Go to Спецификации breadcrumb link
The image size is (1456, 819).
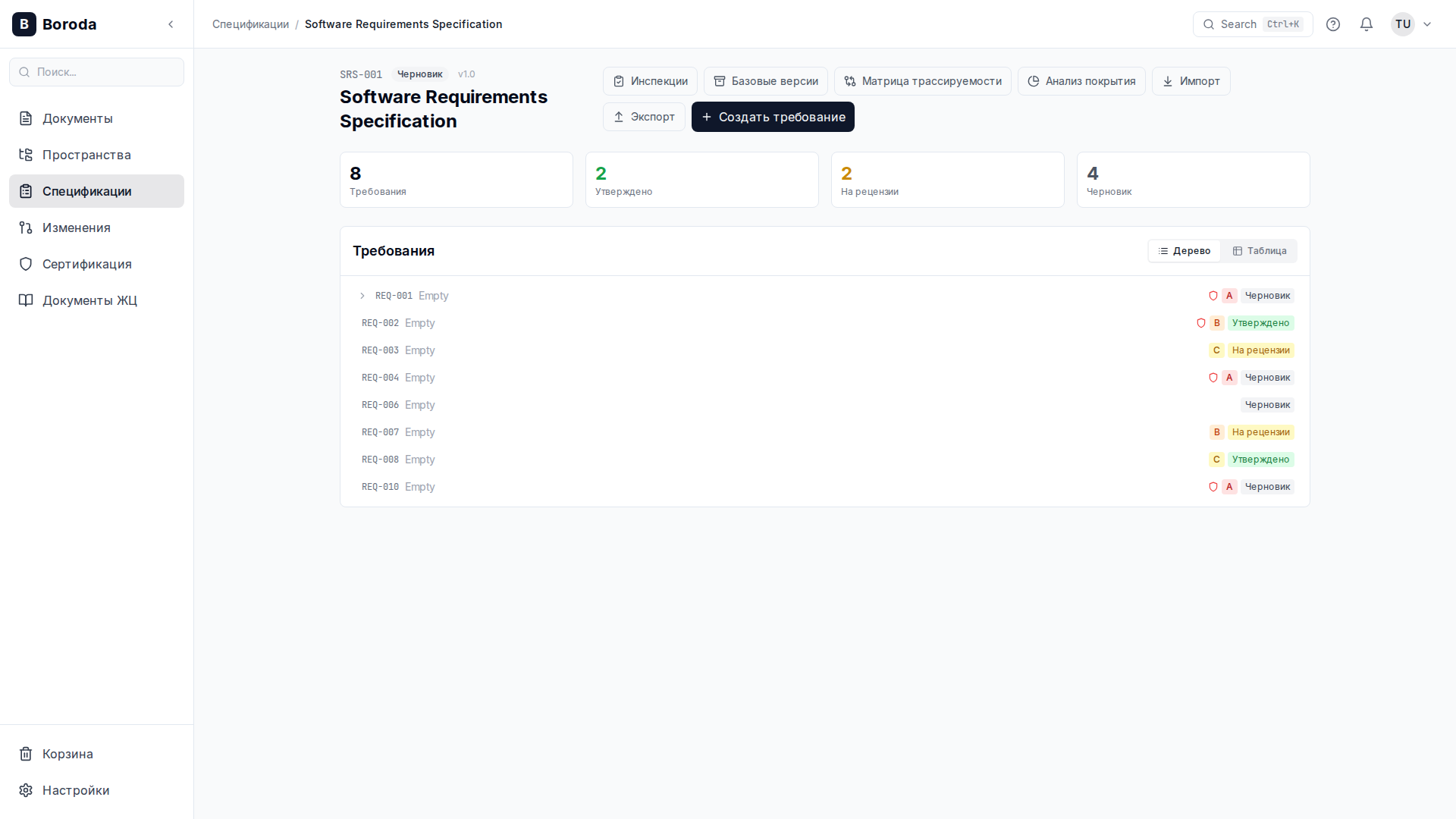250,24
